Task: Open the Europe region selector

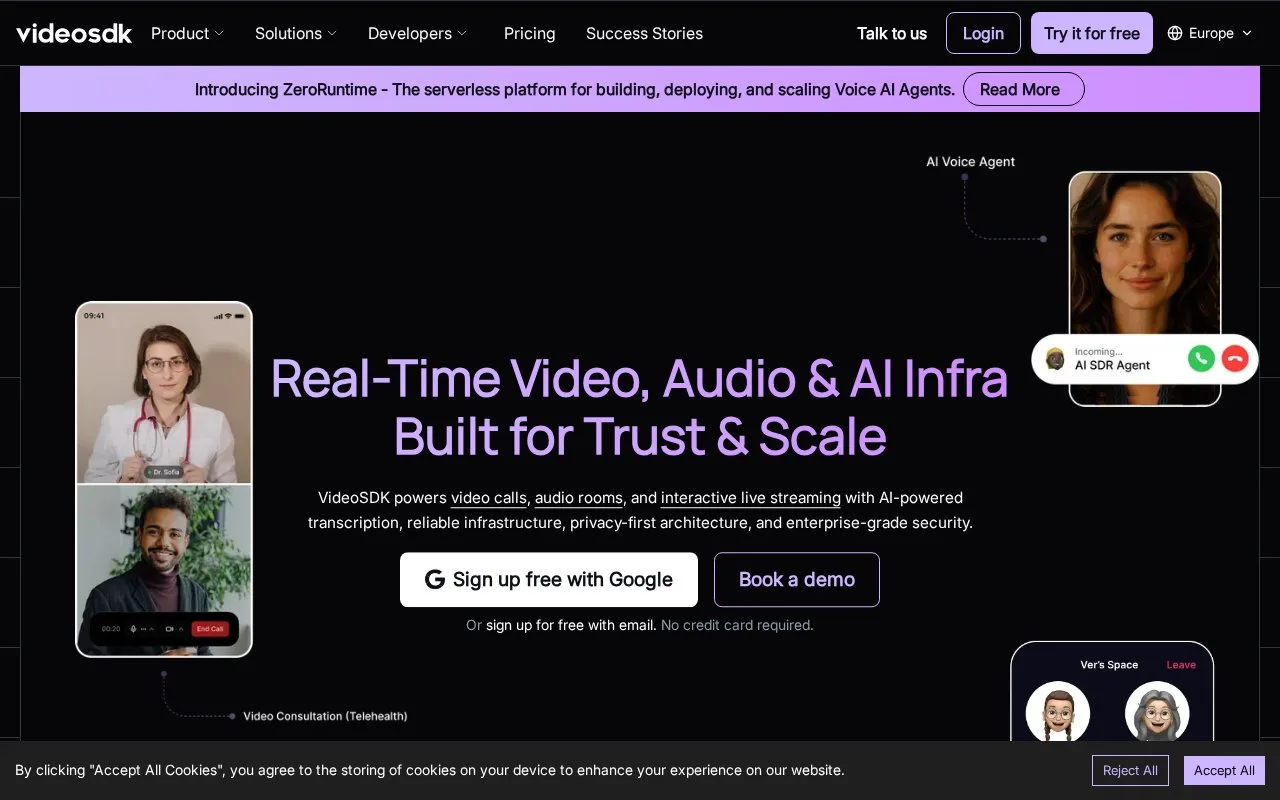Action: tap(1210, 33)
